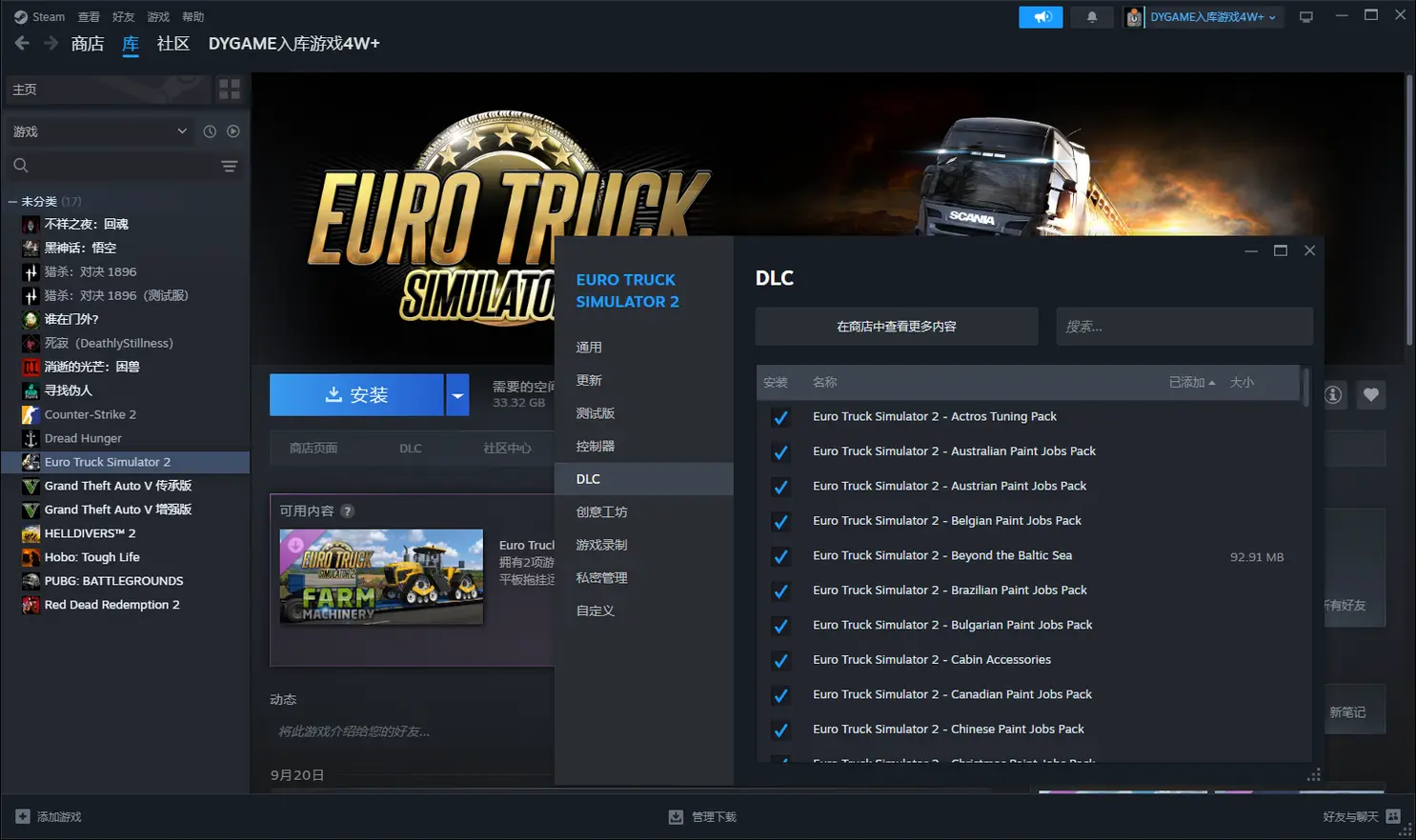The height and width of the screenshot is (840, 1416).
Task: Click the ready-to-play filter icon
Action: pyautogui.click(x=233, y=131)
